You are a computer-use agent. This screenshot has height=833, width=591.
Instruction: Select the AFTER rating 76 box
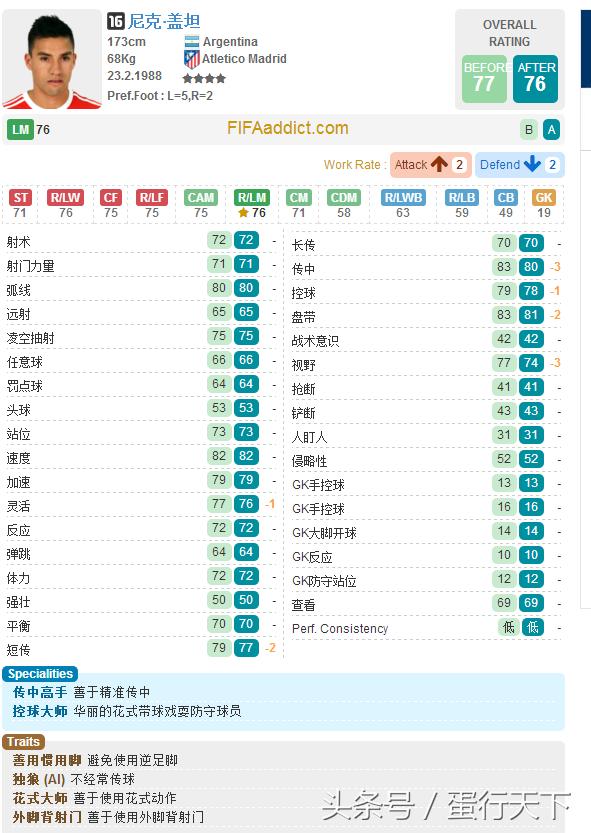[535, 79]
